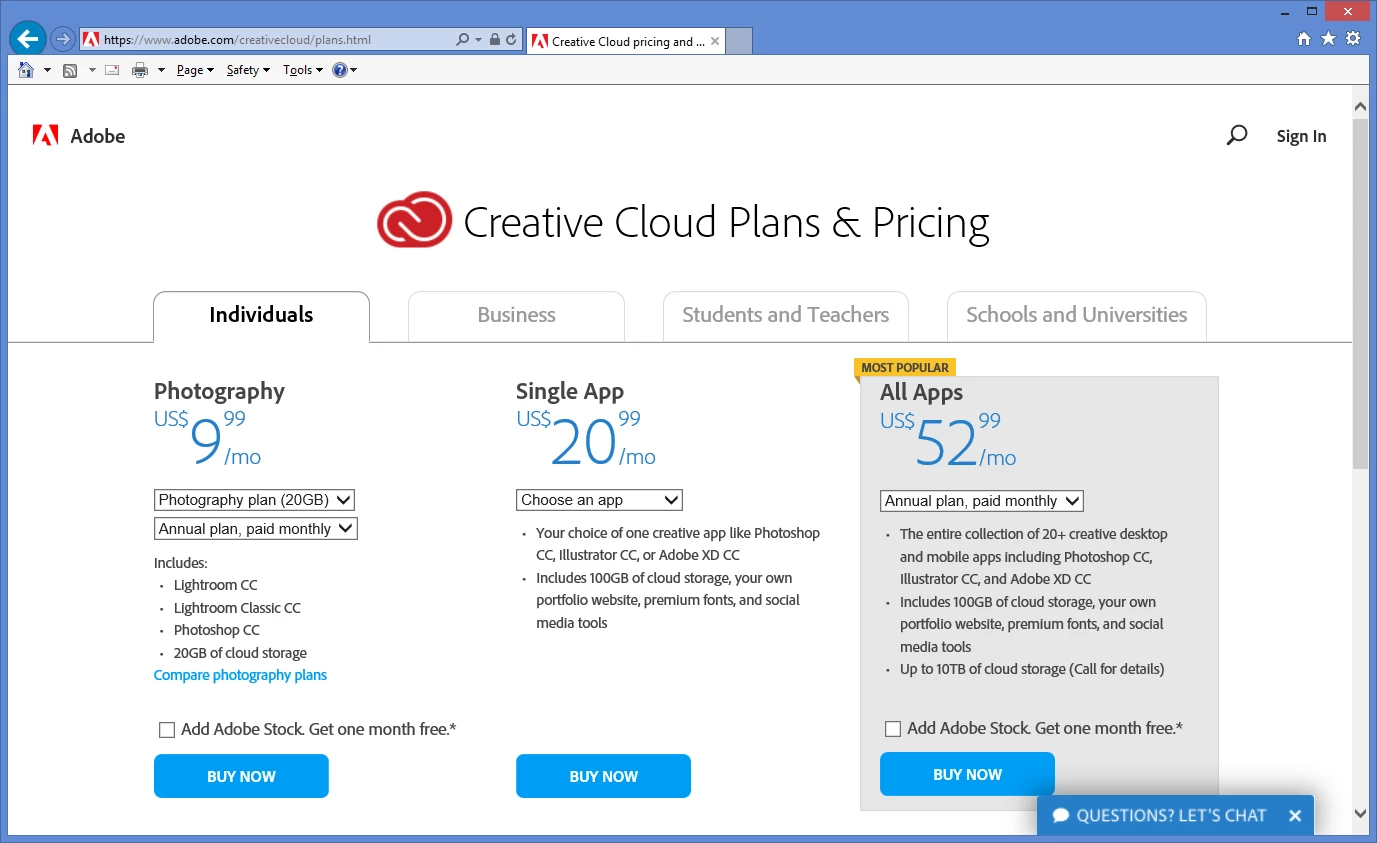Click BUY NOW for the All Apps plan
1377x843 pixels.
coord(967,774)
